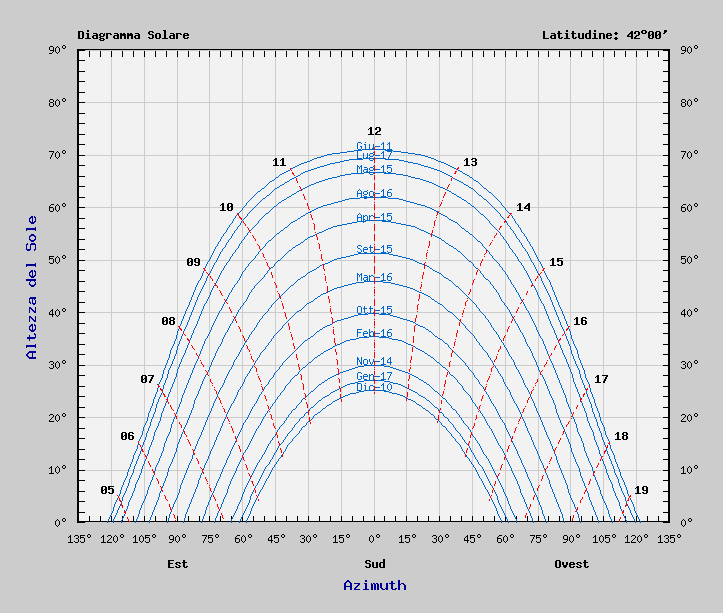Viewport: 723px width, 613px height.
Task: Select the hour 05 sunrise marker
Action: [107, 490]
